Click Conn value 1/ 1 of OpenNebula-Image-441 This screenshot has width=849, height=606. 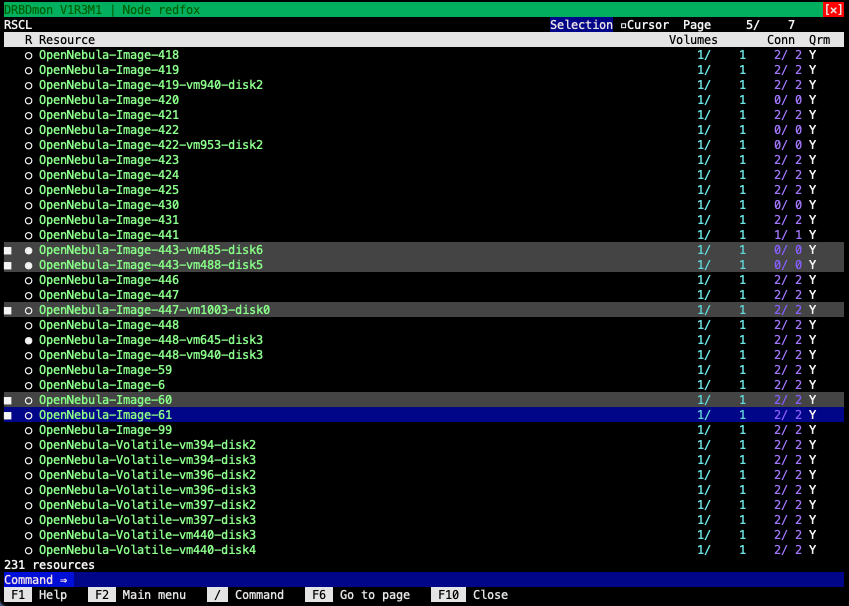point(788,235)
